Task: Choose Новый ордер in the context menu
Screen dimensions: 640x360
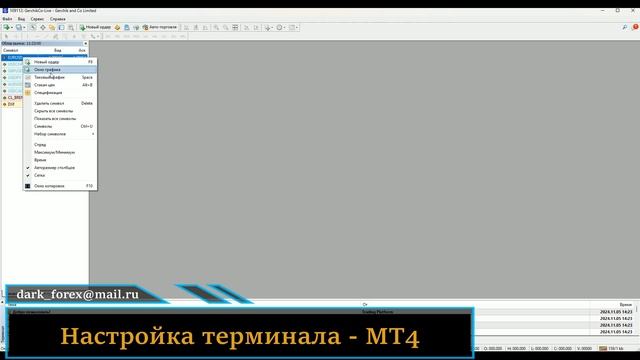Action: coord(60,62)
